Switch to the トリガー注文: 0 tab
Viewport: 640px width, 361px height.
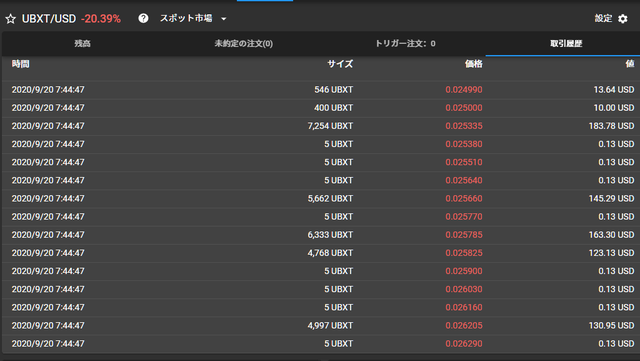405,43
